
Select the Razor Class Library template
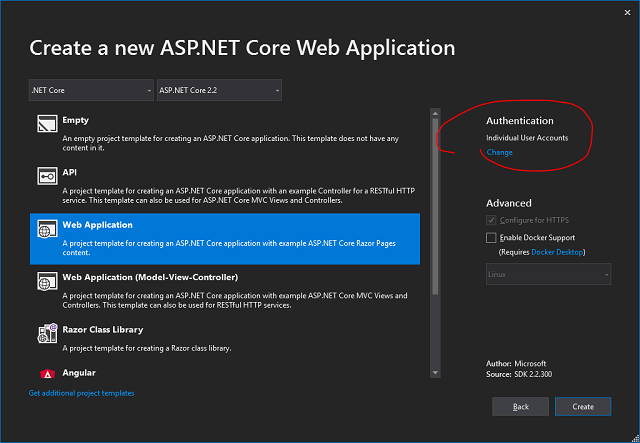click(x=225, y=337)
